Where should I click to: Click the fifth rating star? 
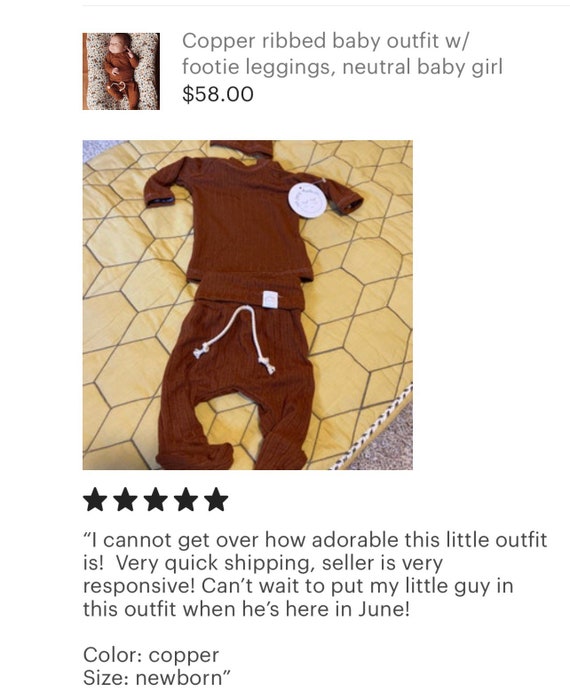coord(216,500)
